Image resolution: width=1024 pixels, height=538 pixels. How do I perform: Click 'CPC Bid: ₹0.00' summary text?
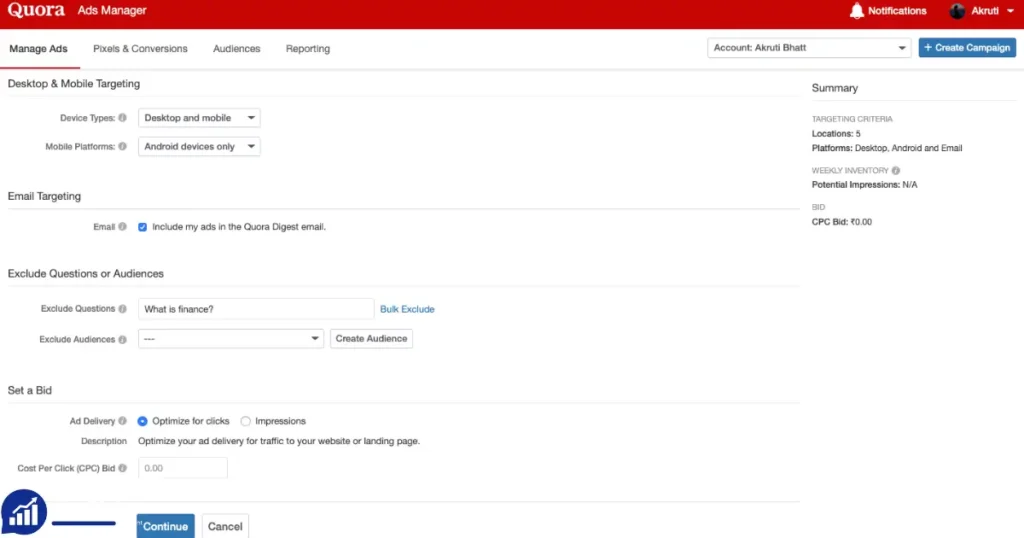tap(842, 222)
